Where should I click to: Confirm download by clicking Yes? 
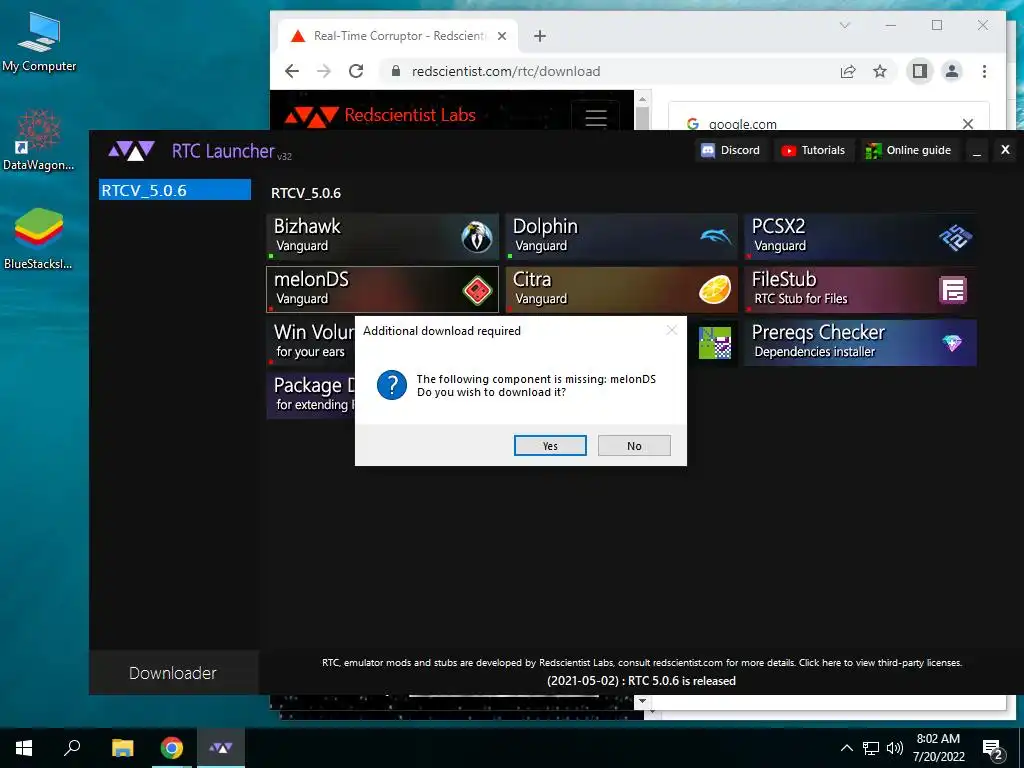[x=550, y=445]
